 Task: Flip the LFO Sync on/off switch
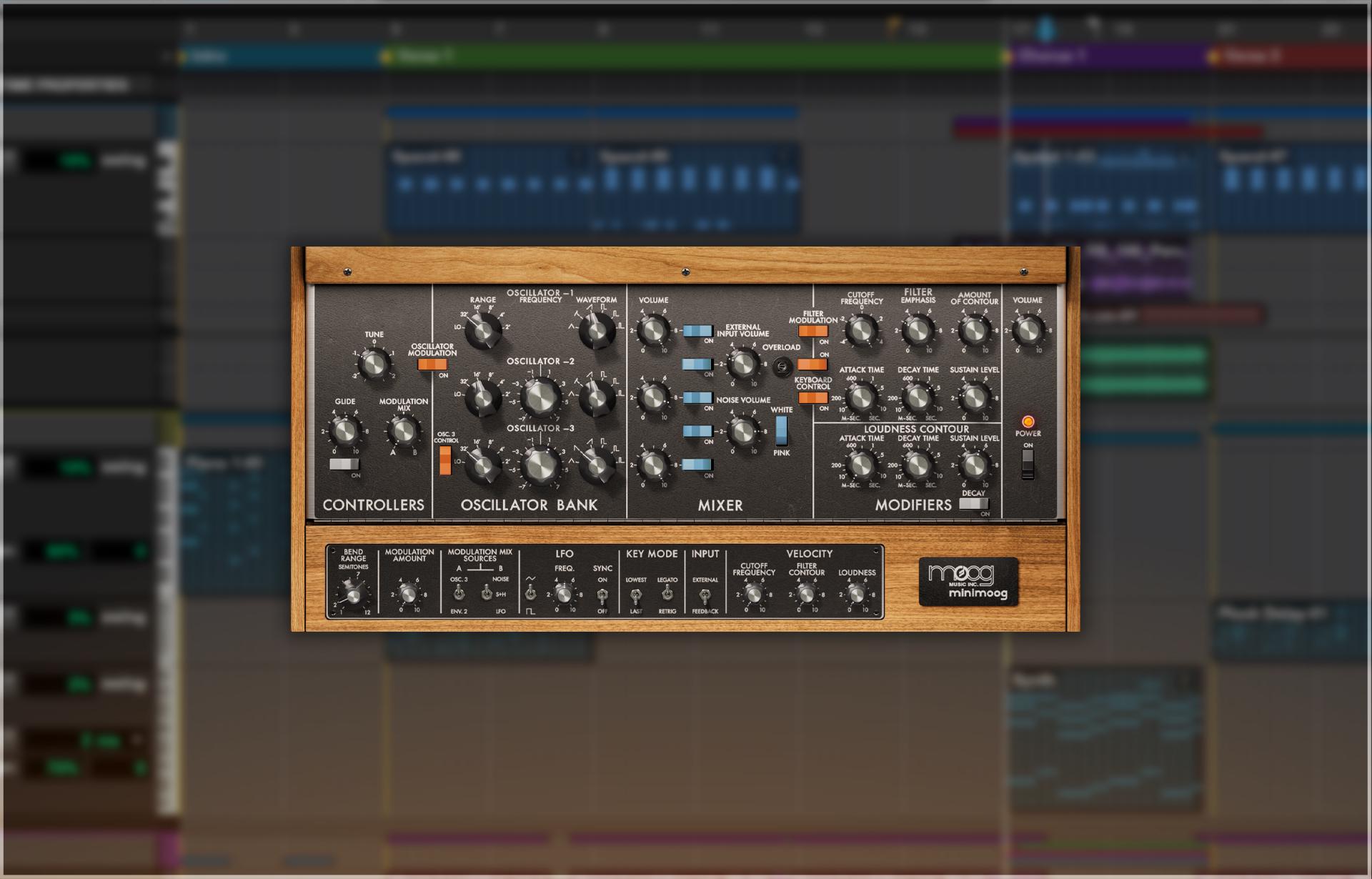(602, 595)
